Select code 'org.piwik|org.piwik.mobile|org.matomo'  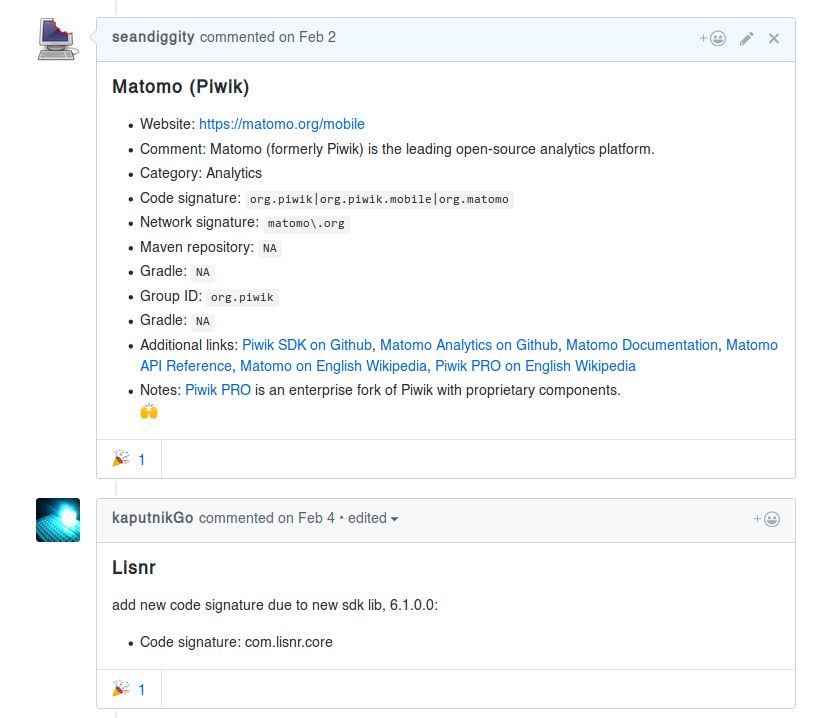coord(379,199)
